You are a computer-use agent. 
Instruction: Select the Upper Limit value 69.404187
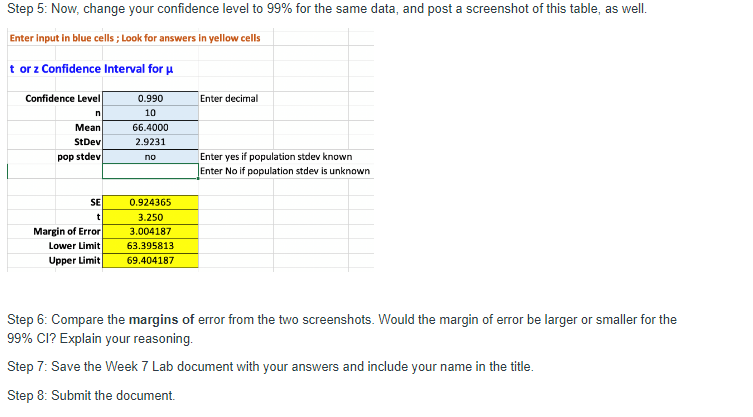point(150,260)
